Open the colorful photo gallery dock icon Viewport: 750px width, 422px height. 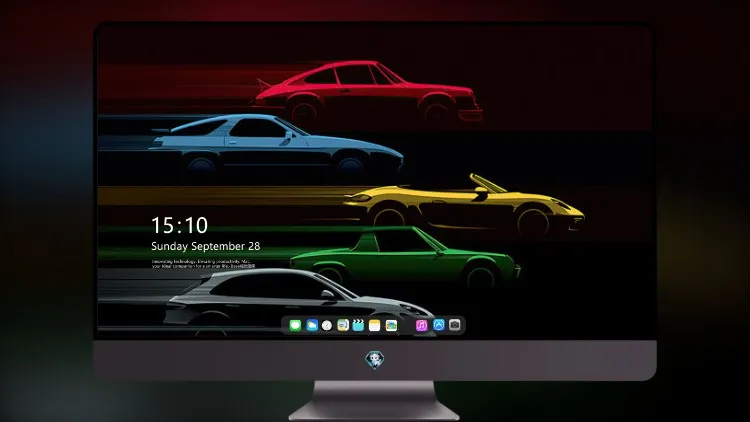tap(391, 325)
